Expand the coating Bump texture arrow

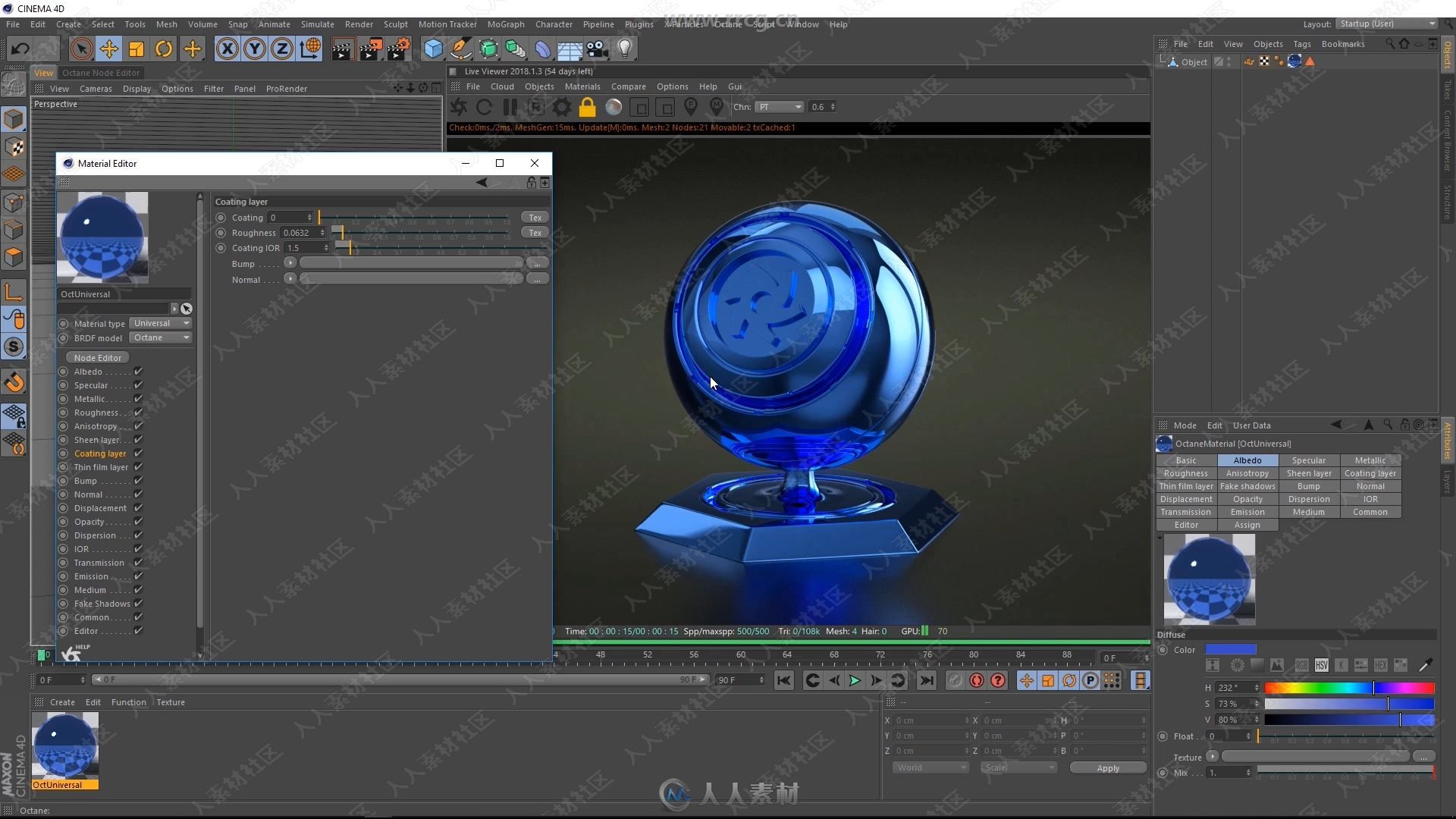[290, 263]
